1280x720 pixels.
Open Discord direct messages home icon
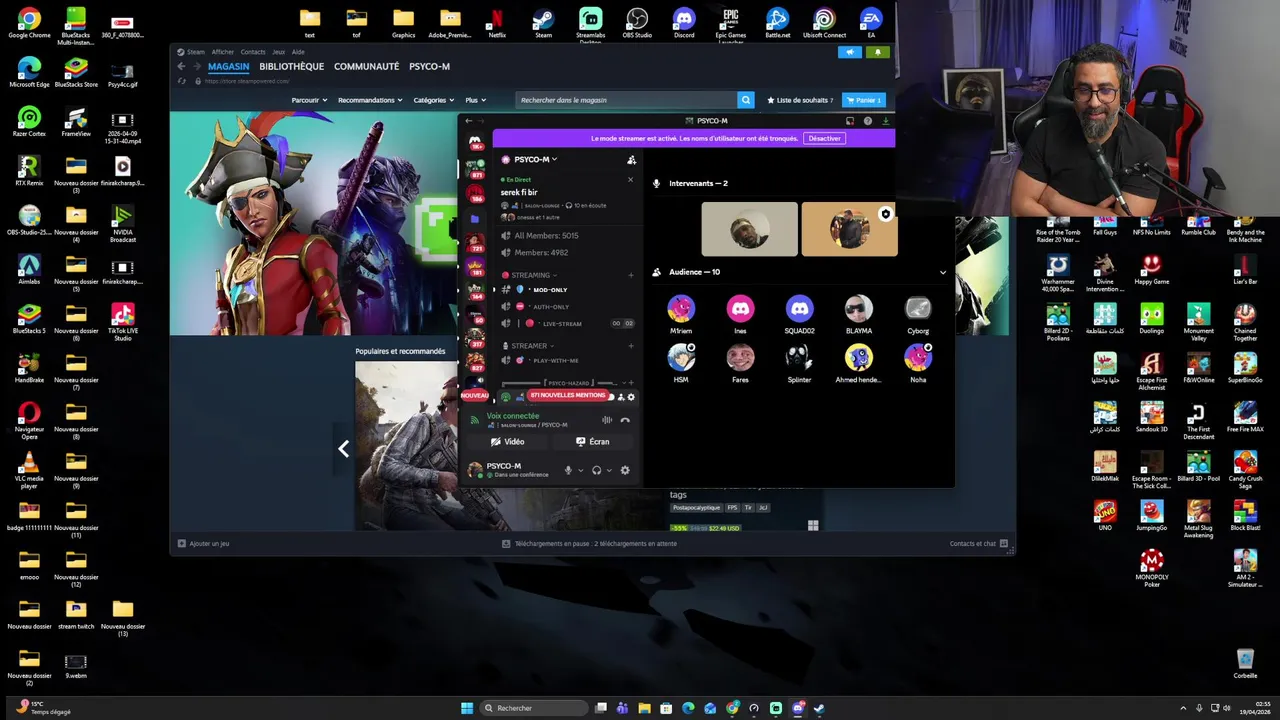pos(475,142)
